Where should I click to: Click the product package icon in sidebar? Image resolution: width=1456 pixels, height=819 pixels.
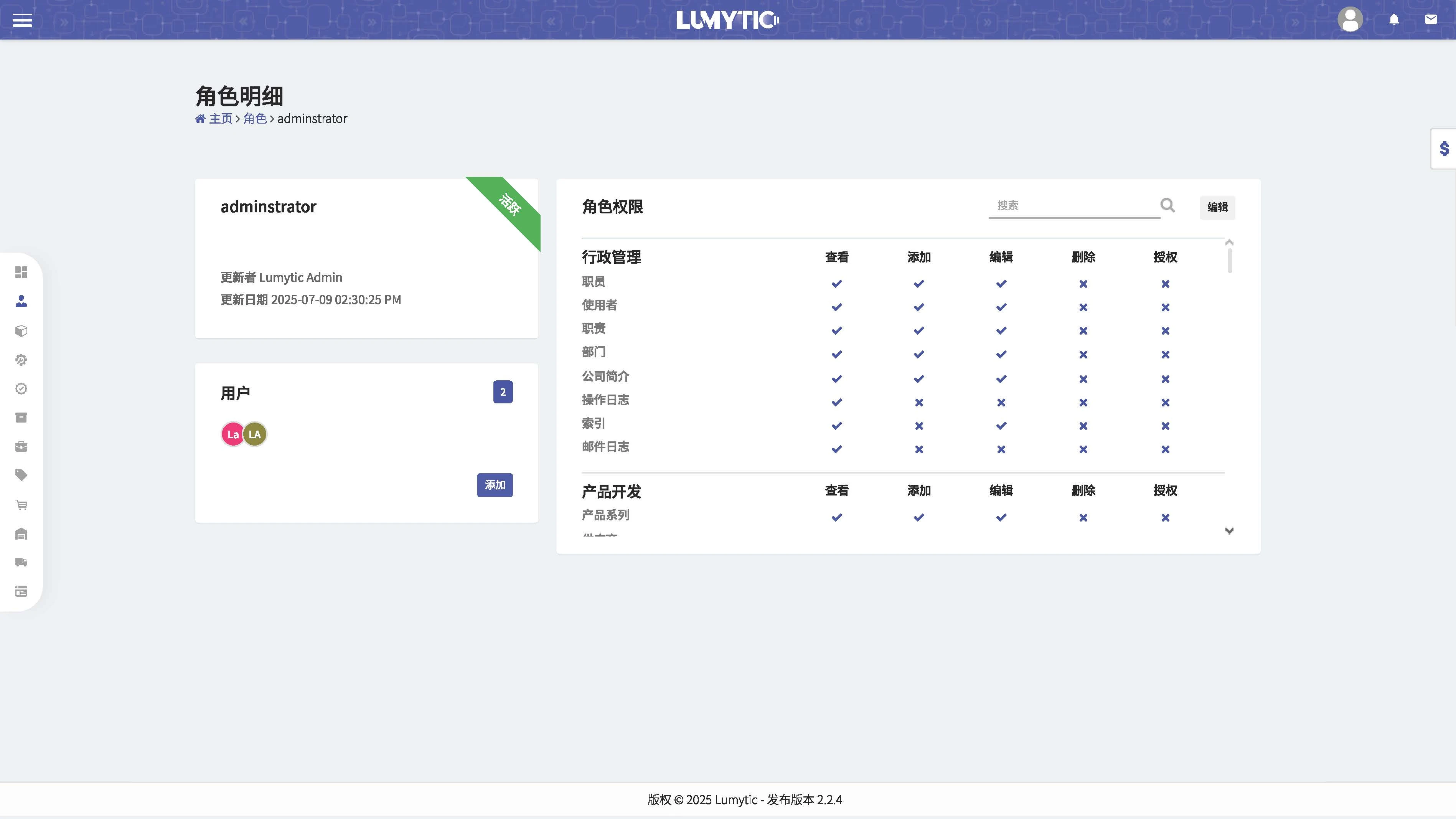(21, 331)
